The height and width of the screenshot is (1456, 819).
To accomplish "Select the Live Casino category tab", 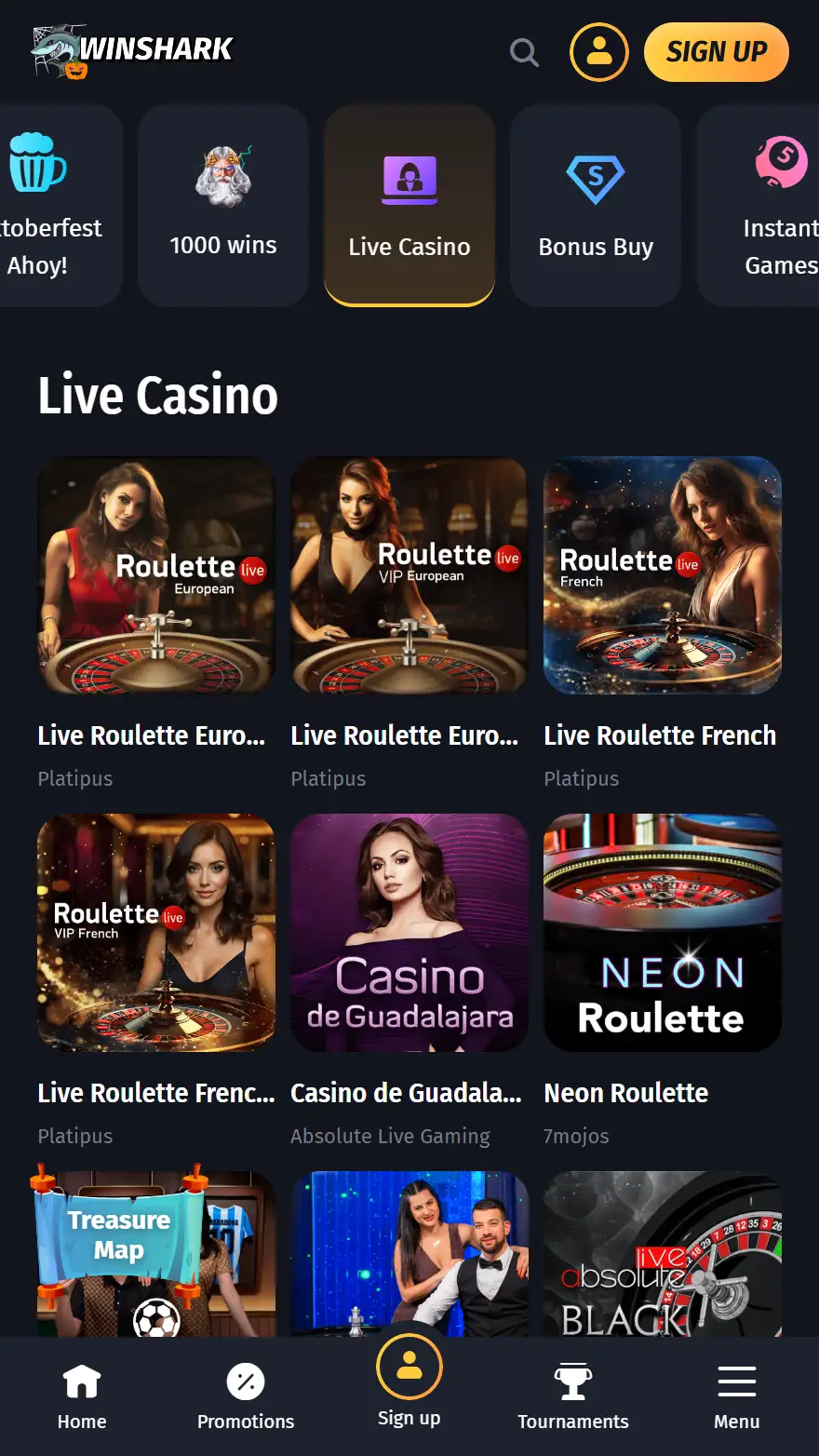I will click(409, 206).
